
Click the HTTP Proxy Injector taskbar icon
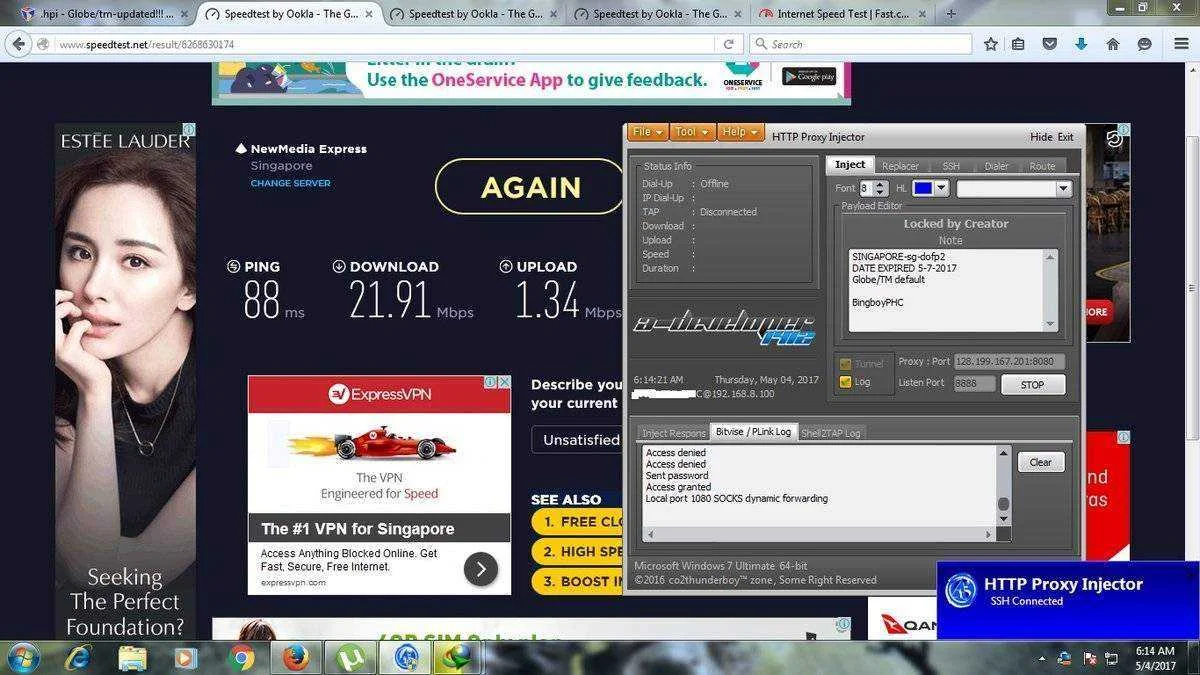(x=405, y=658)
